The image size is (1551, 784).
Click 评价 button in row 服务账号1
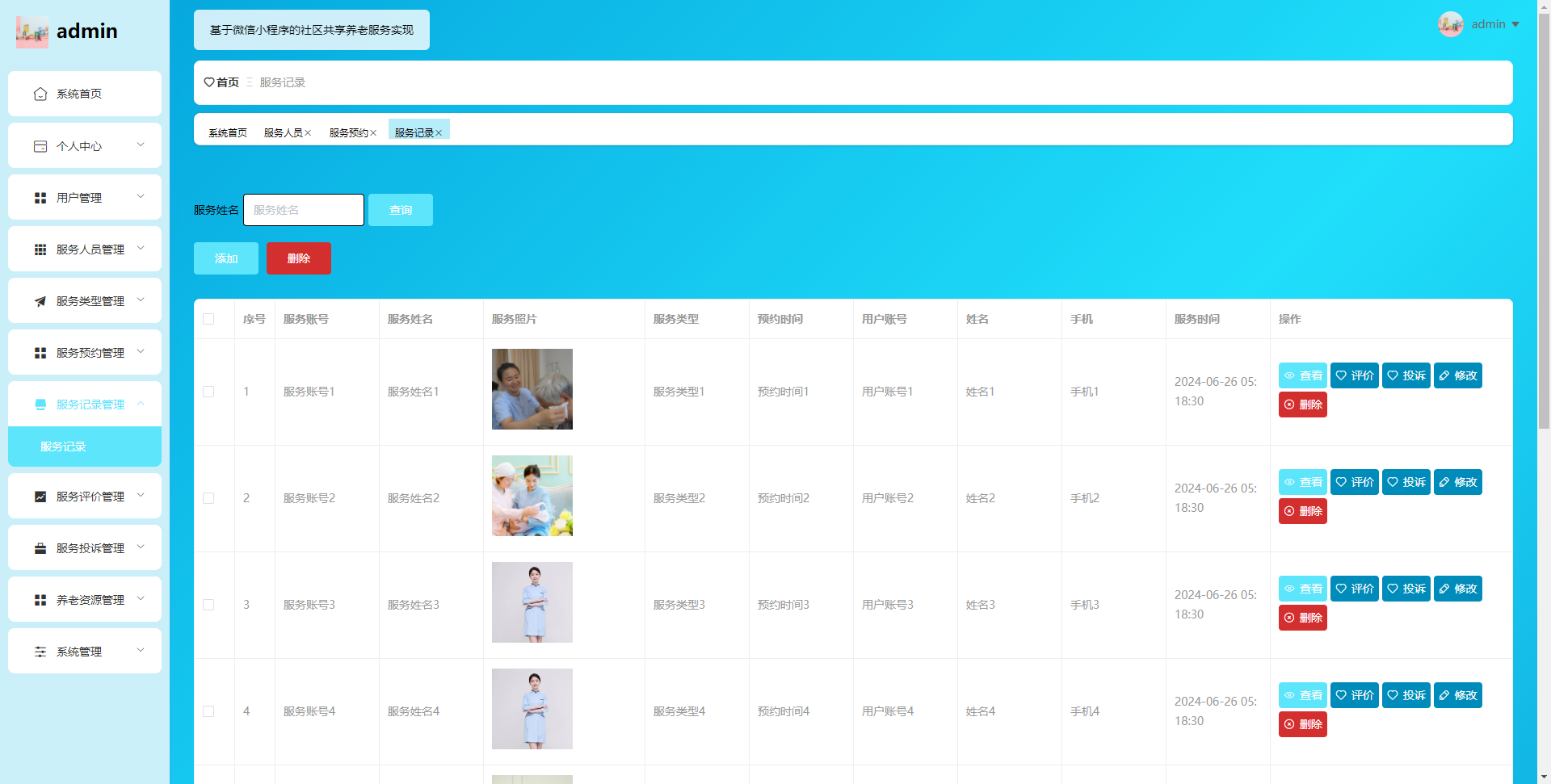coord(1355,375)
